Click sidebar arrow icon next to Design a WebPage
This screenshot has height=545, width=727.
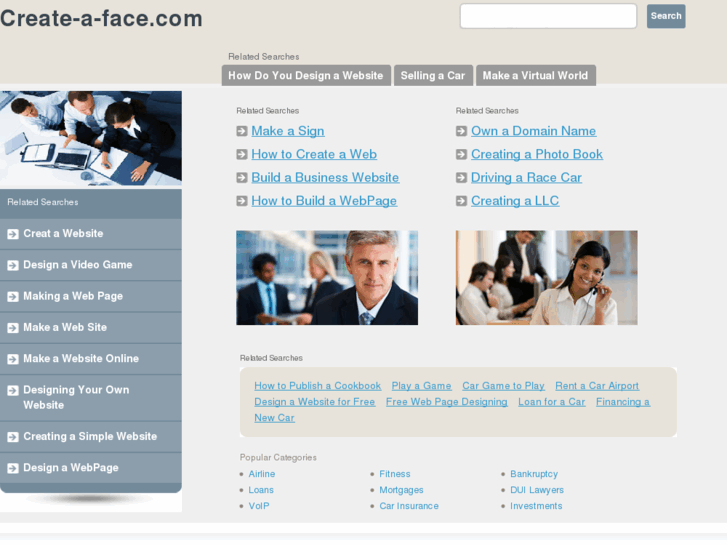[x=13, y=468]
